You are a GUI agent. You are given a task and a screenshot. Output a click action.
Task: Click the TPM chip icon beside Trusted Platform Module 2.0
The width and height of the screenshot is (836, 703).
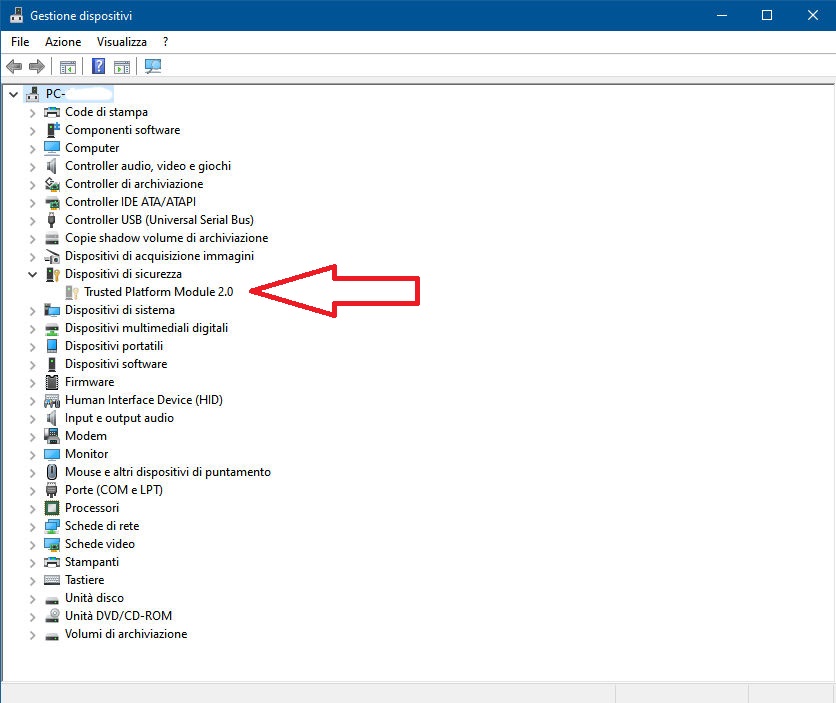[x=71, y=292]
